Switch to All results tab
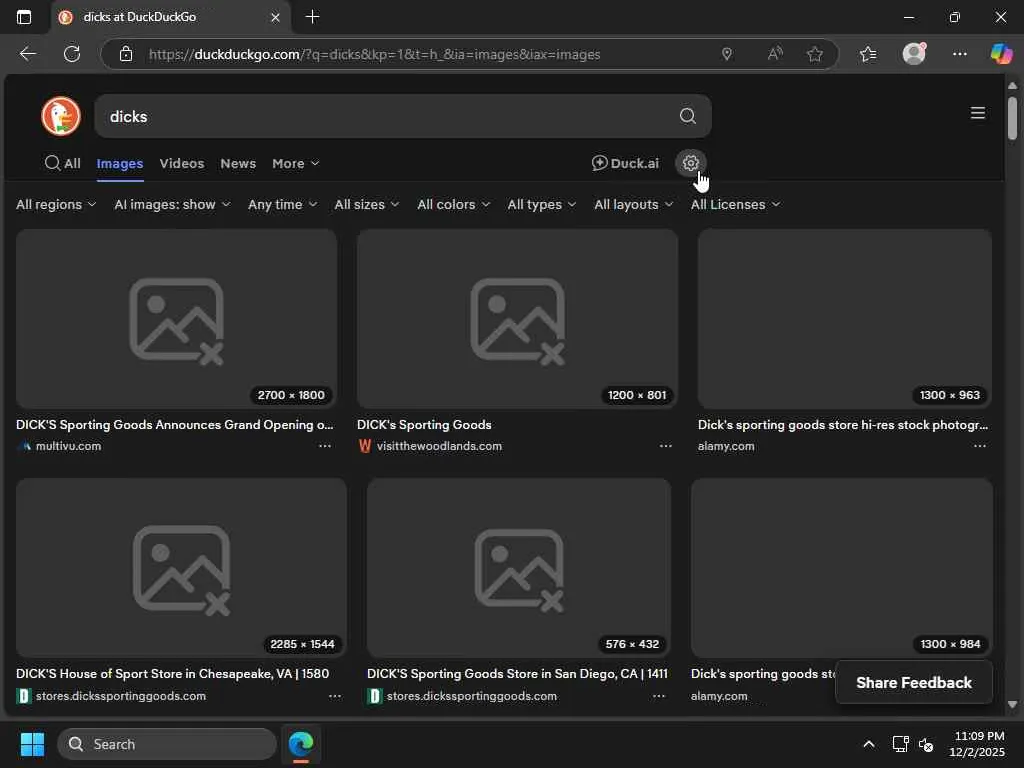 (x=63, y=163)
